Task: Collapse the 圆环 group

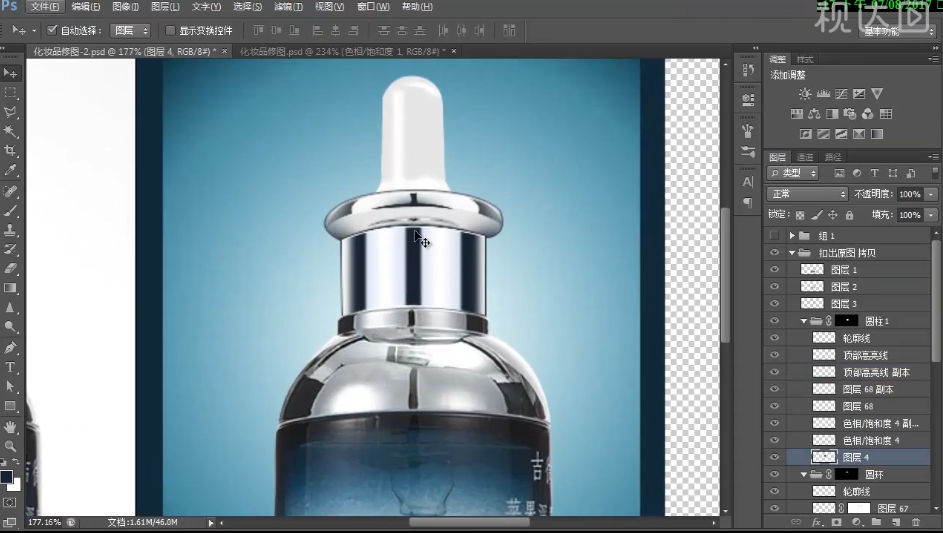Action: 803,475
